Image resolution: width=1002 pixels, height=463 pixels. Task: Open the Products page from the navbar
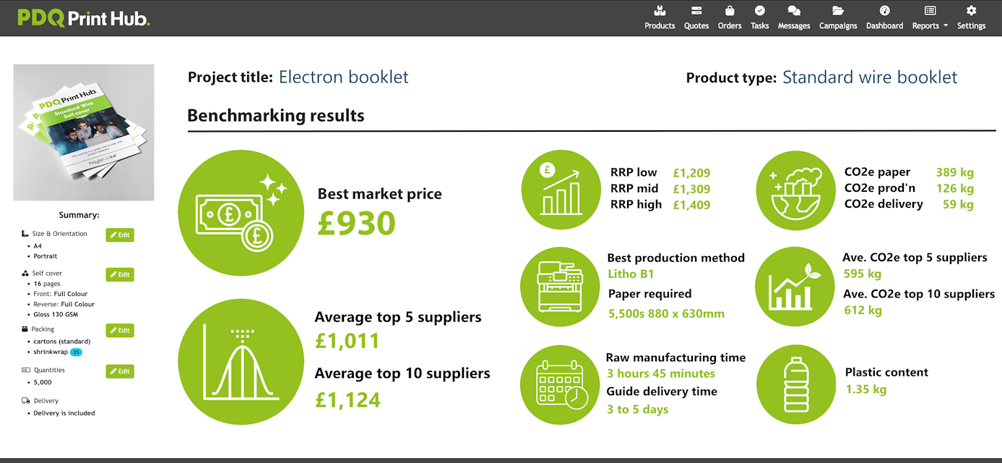pyautogui.click(x=659, y=18)
